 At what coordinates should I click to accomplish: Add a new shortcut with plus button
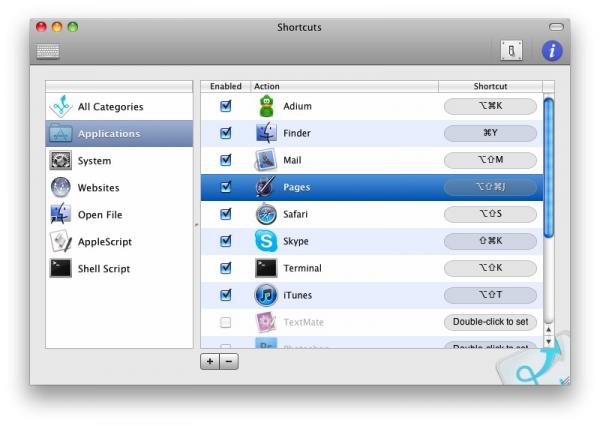point(210,361)
